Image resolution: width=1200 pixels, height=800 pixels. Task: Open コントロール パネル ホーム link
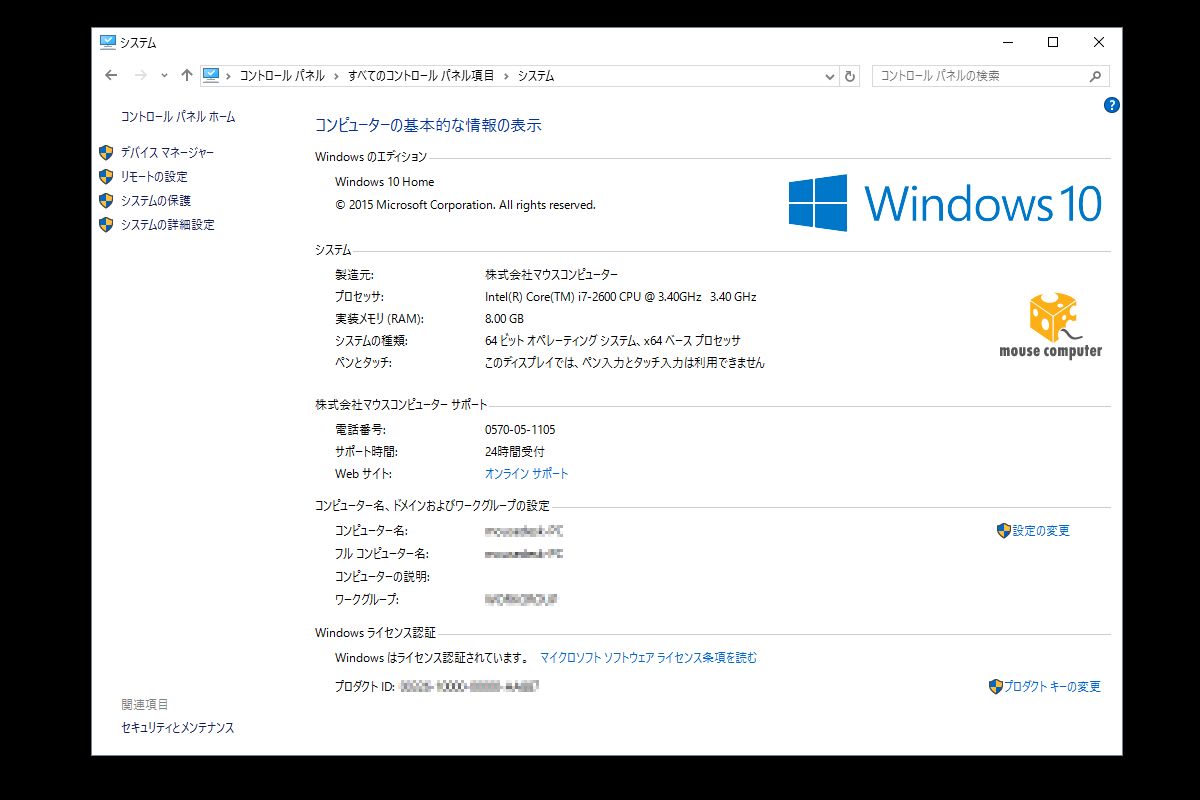pos(178,117)
